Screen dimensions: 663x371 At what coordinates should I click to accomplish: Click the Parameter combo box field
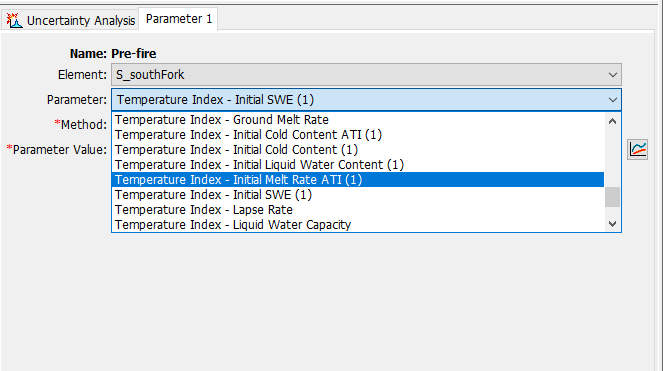coord(366,100)
